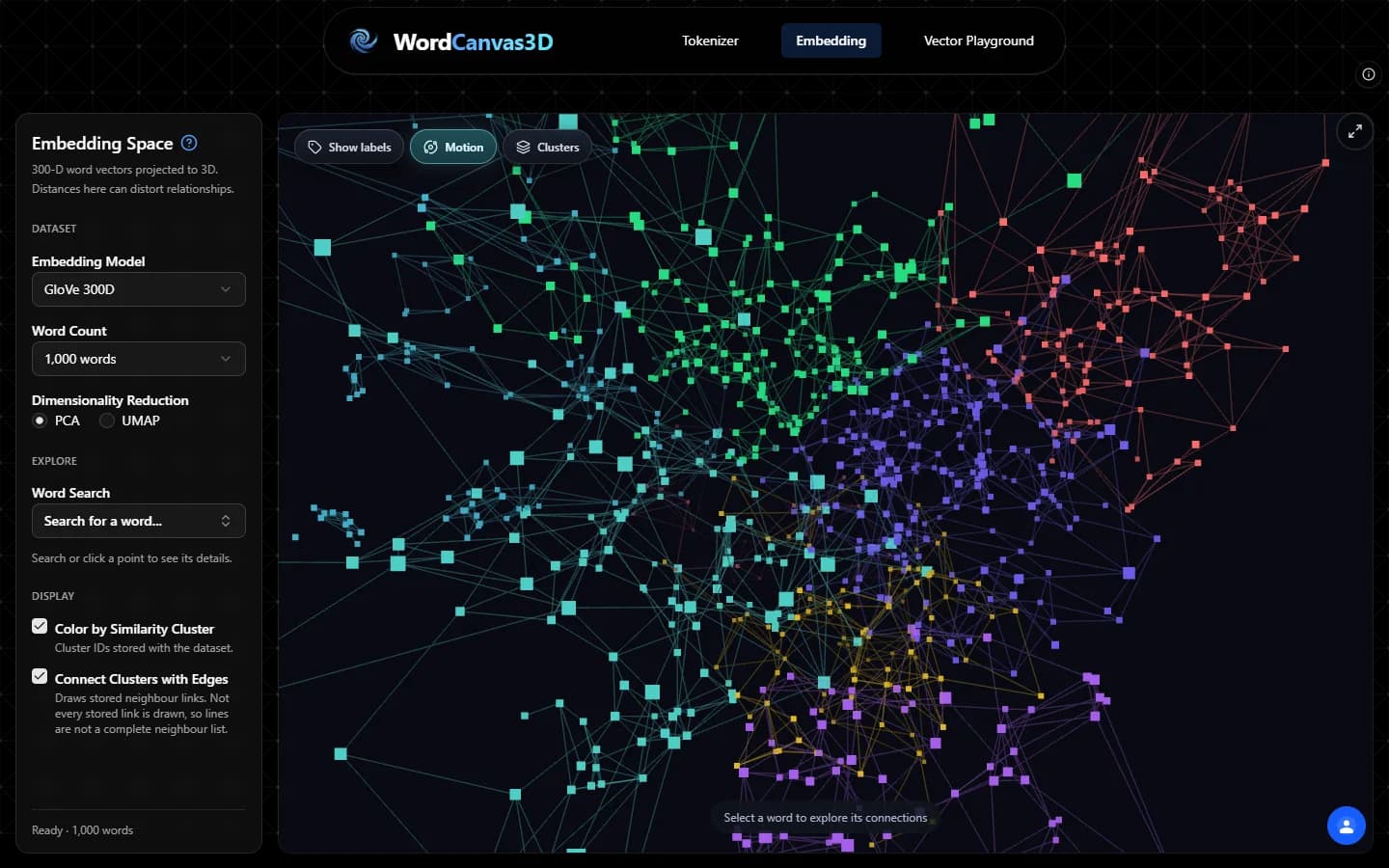Viewport: 1389px width, 868px height.
Task: Select the PCA radio option
Action: pyautogui.click(x=40, y=420)
